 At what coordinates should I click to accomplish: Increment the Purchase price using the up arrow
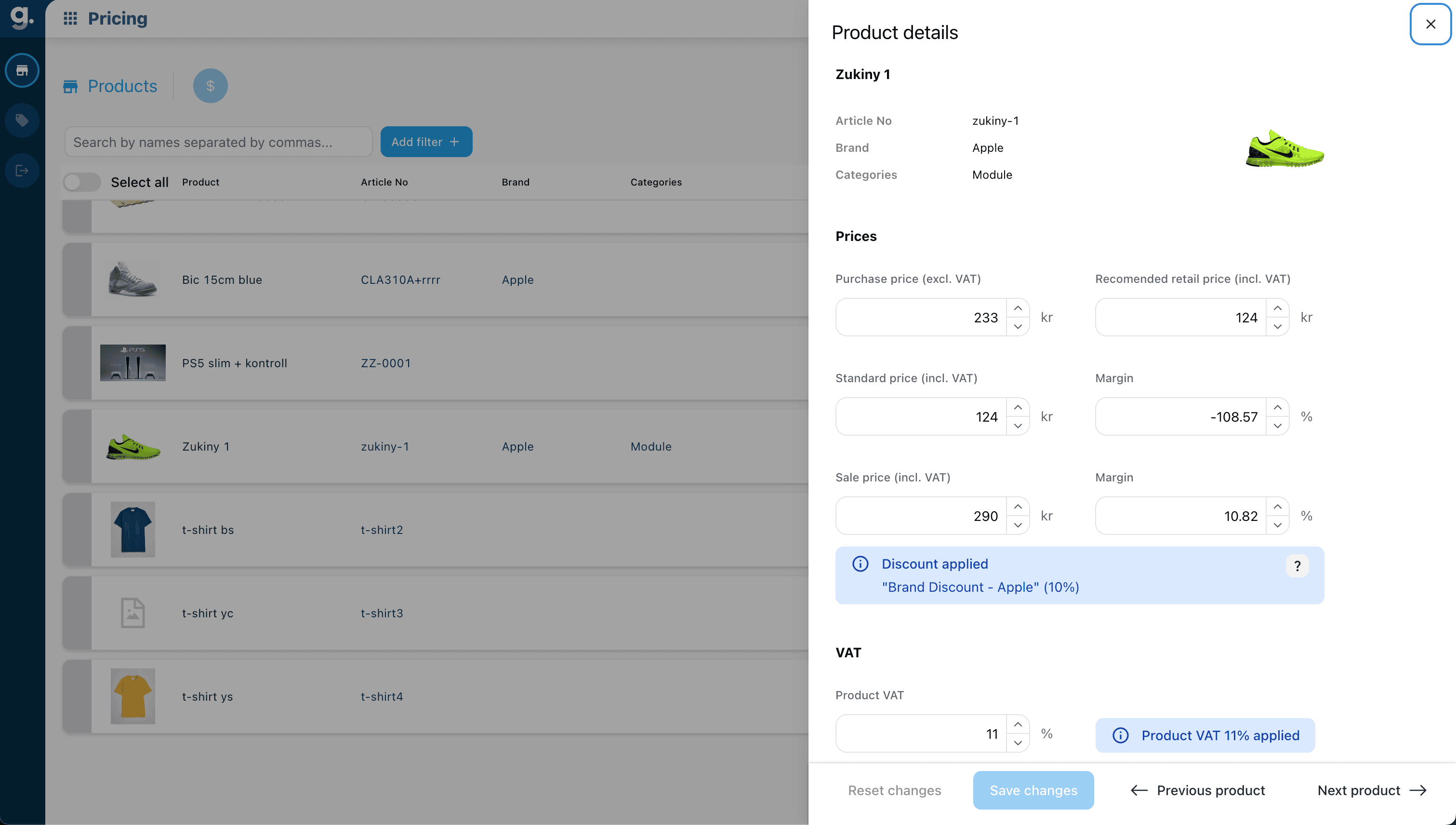tap(1018, 307)
